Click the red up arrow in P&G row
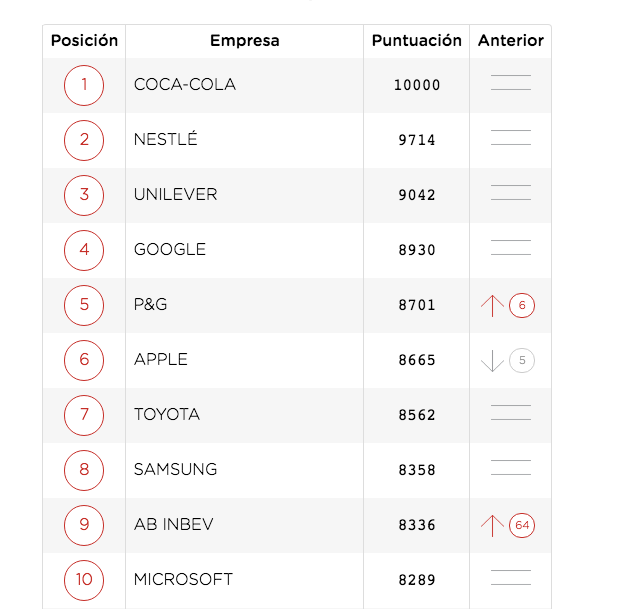 click(492, 305)
